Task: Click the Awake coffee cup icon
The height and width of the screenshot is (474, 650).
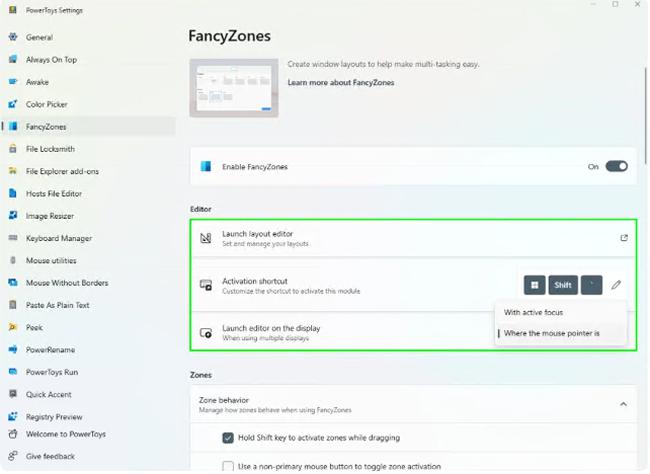Action: point(13,82)
